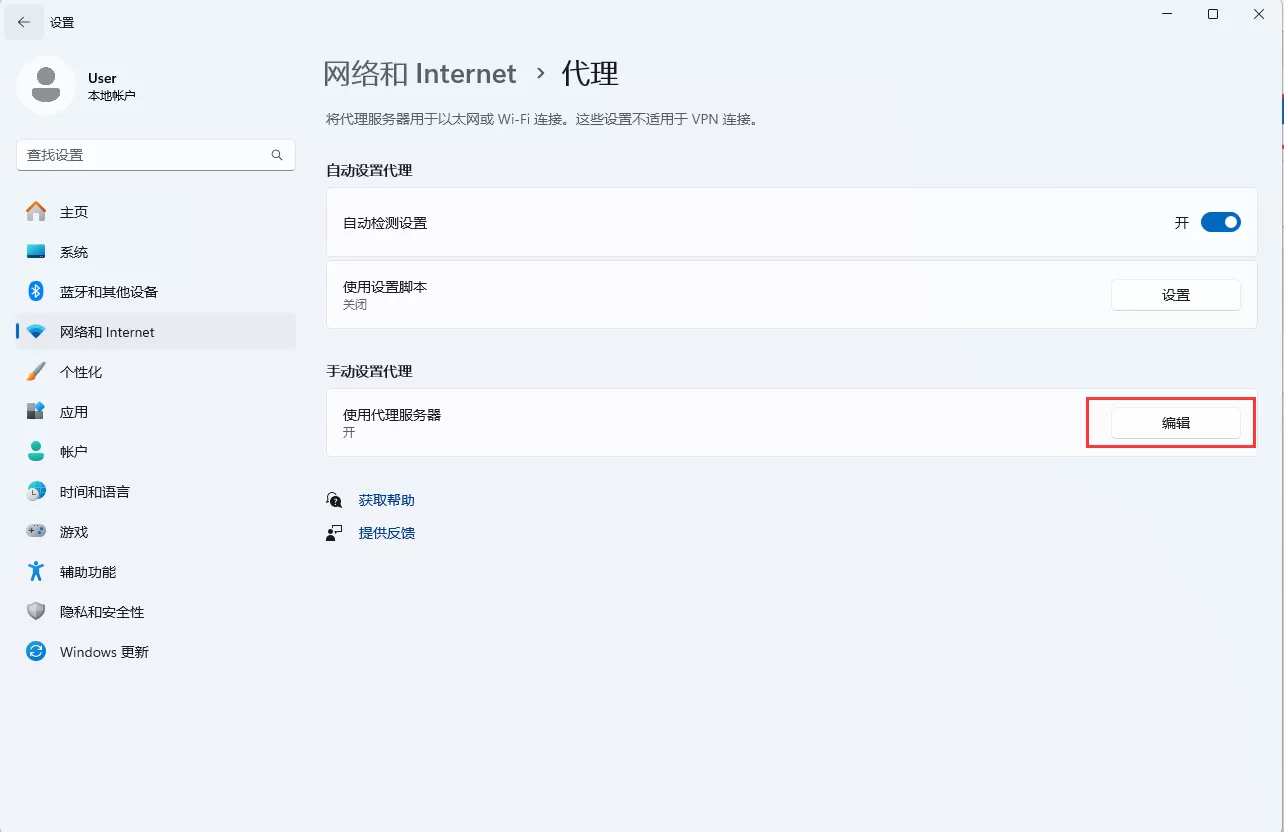1284x832 pixels.
Task: Select 网络和 Internet in the breadcrumb
Action: pyautogui.click(x=420, y=73)
